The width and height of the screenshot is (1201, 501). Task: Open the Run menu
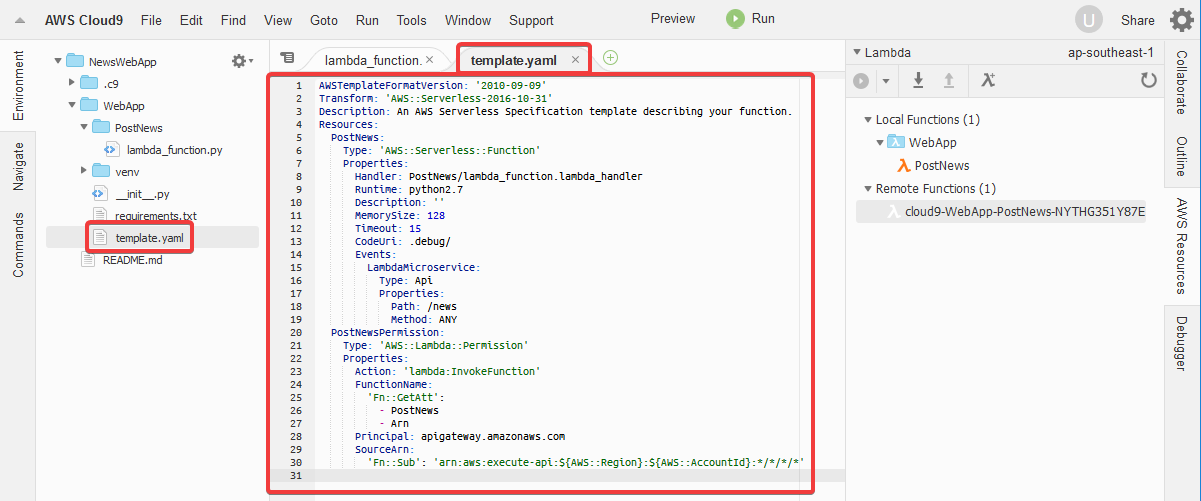(367, 20)
